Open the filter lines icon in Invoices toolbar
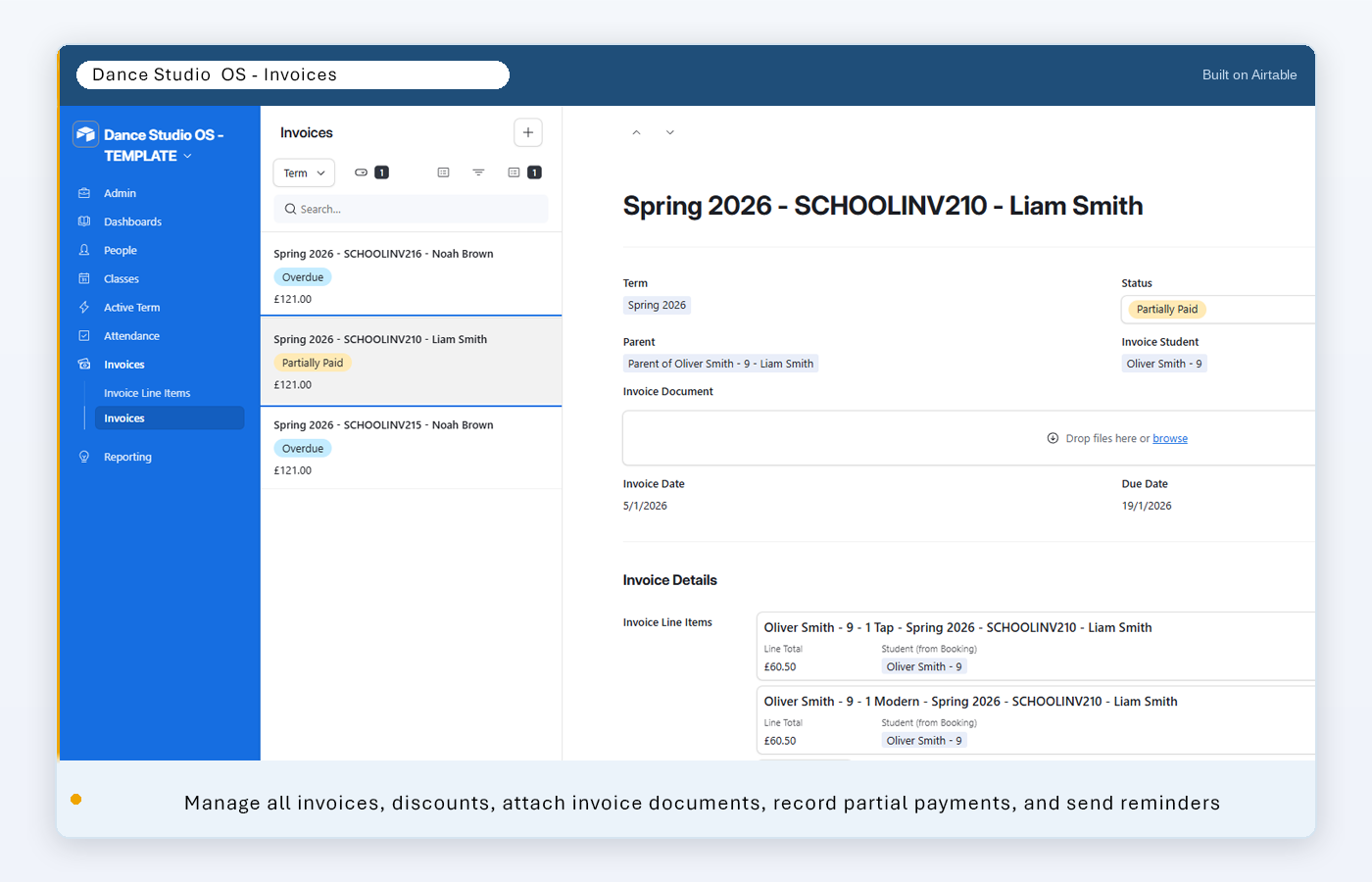 click(x=478, y=172)
